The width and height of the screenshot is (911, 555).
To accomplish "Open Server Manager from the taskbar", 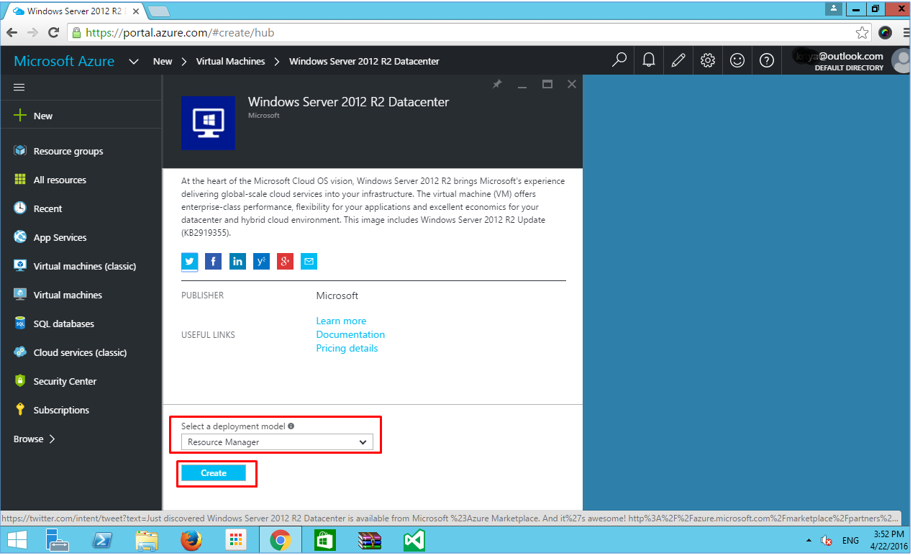I will tap(58, 540).
